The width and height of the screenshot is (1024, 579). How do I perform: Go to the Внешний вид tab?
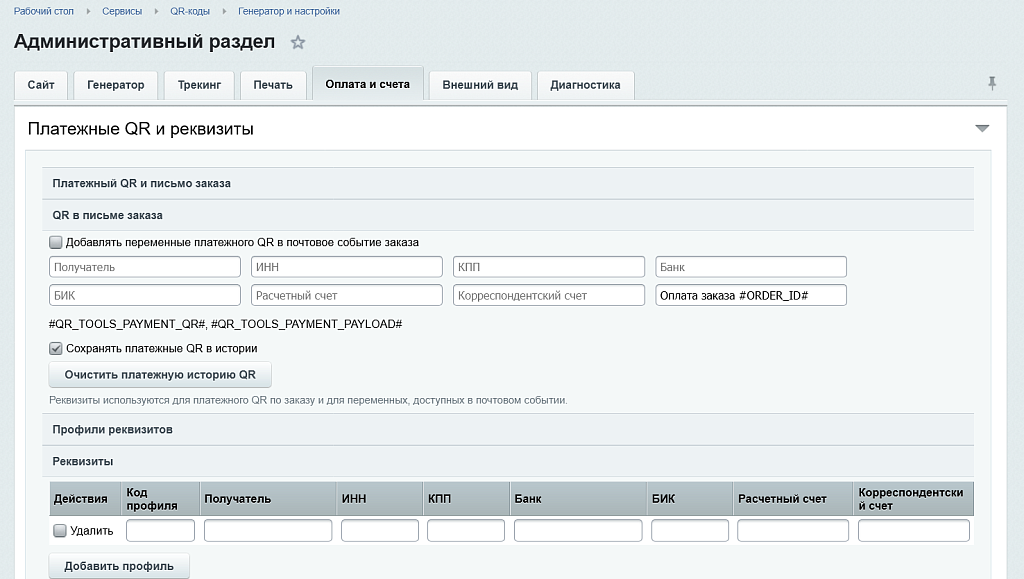(x=480, y=85)
